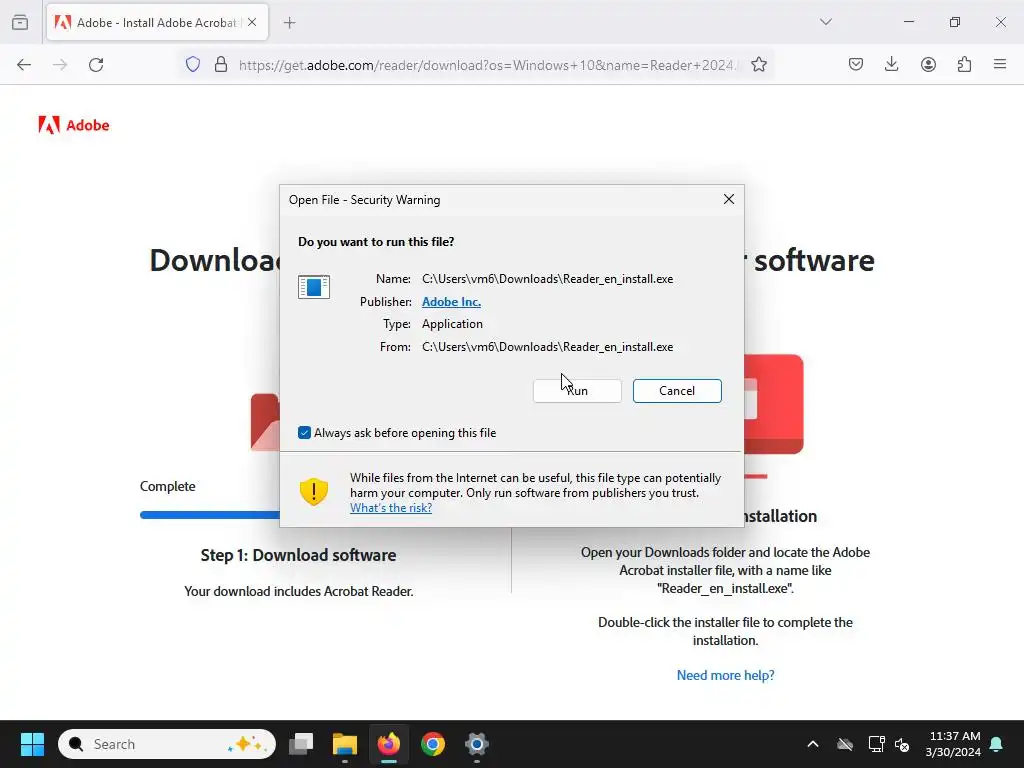Open the Firefox hamburger application menu

click(x=1000, y=64)
